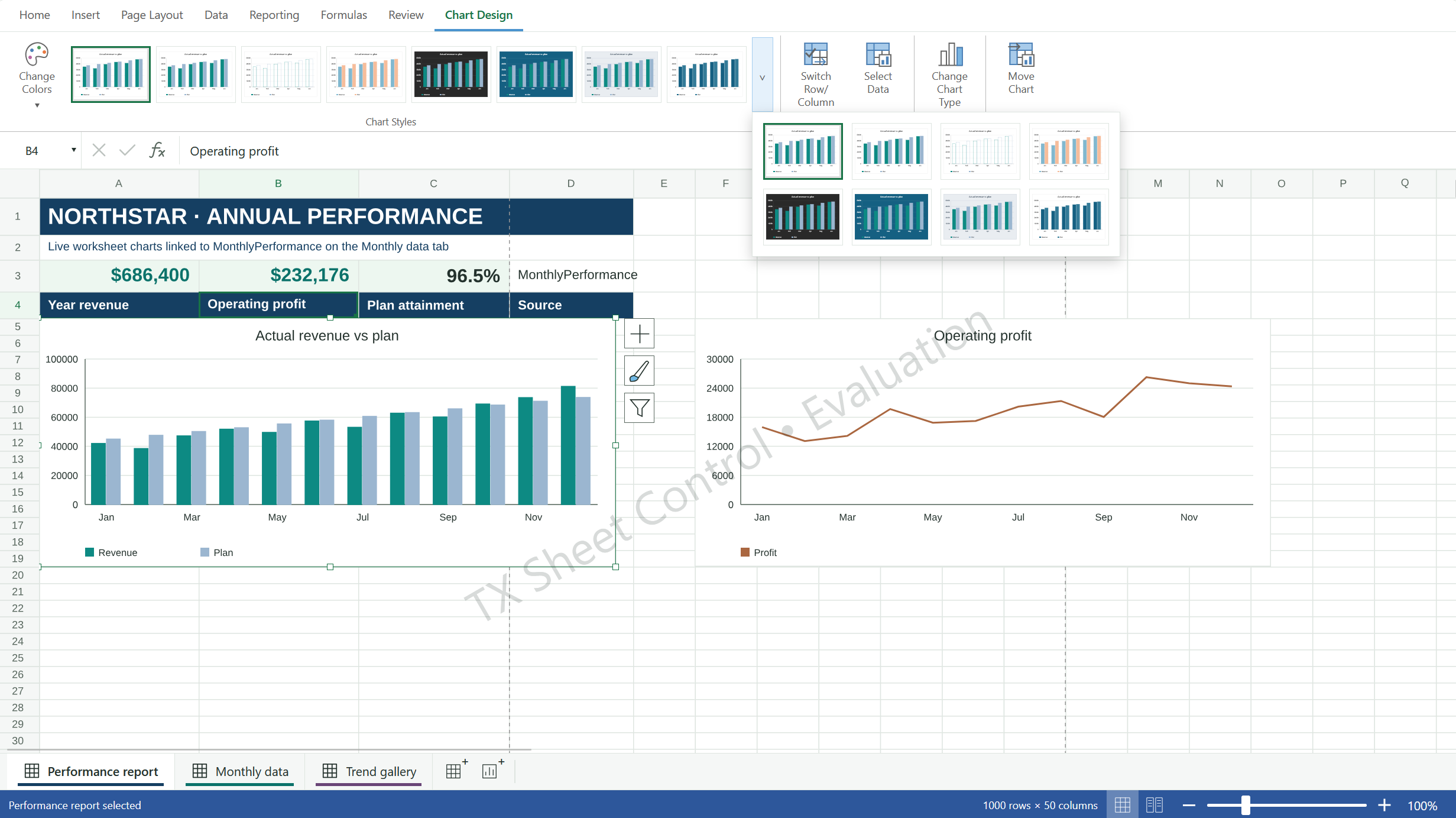
Task: Choose the dark blue style in gallery popup
Action: pyautogui.click(x=891, y=216)
